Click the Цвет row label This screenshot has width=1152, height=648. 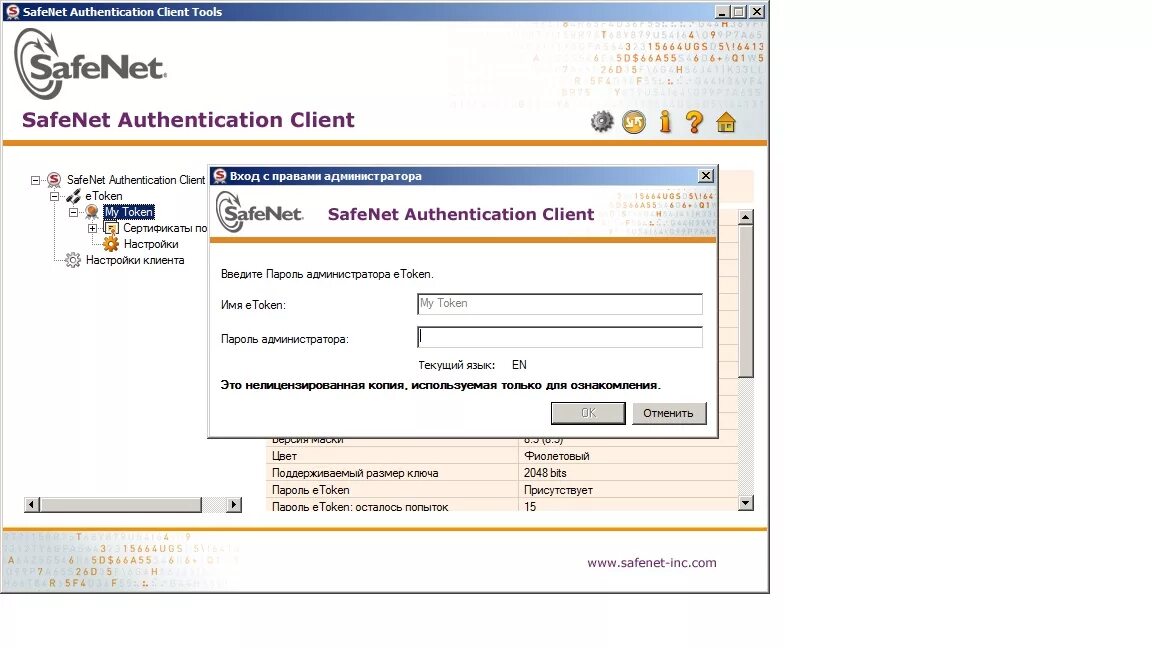[x=284, y=456]
